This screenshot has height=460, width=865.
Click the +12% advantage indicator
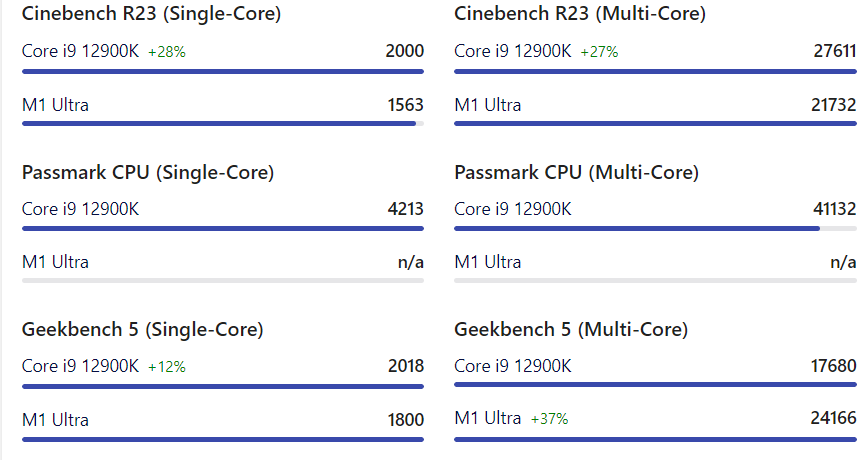click(166, 367)
